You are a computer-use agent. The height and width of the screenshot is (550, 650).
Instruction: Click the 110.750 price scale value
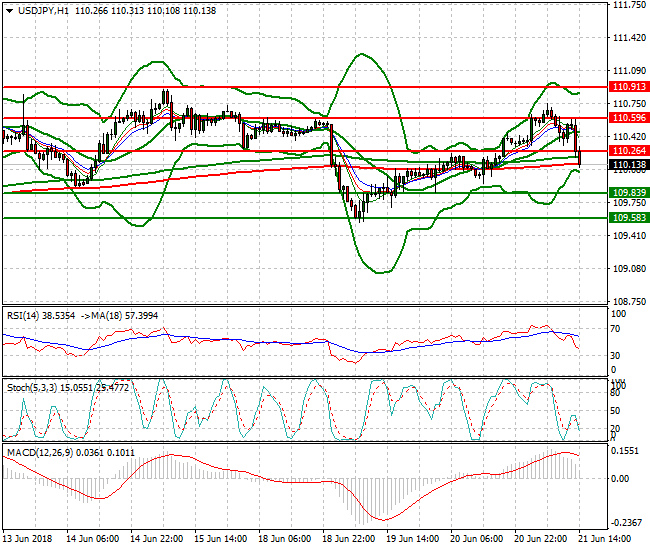click(x=629, y=104)
